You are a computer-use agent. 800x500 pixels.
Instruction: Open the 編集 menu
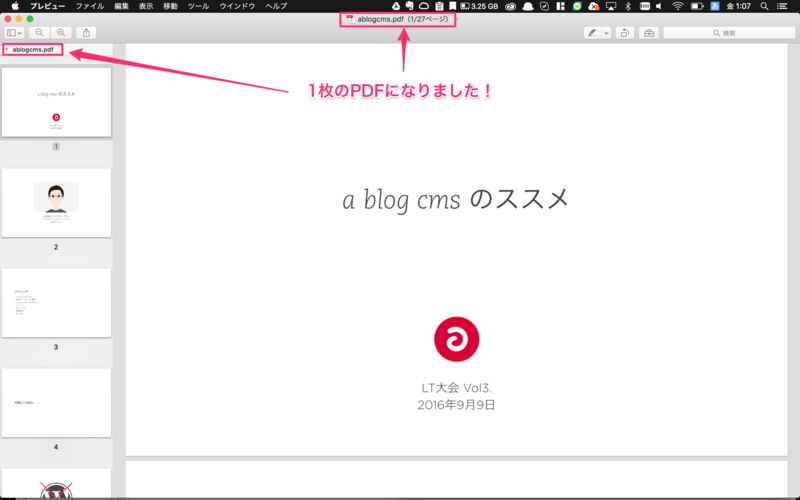point(121,6)
